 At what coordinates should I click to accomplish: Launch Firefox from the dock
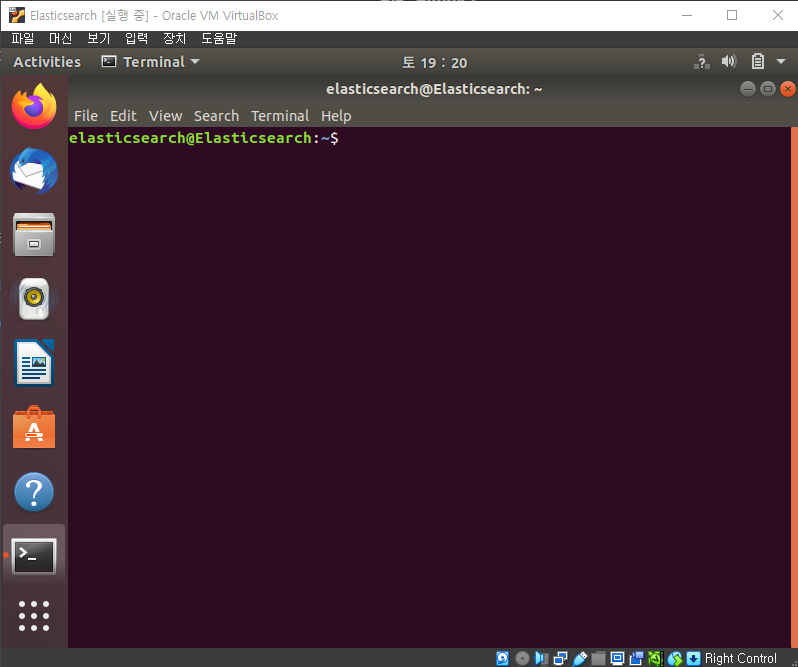[x=34, y=106]
